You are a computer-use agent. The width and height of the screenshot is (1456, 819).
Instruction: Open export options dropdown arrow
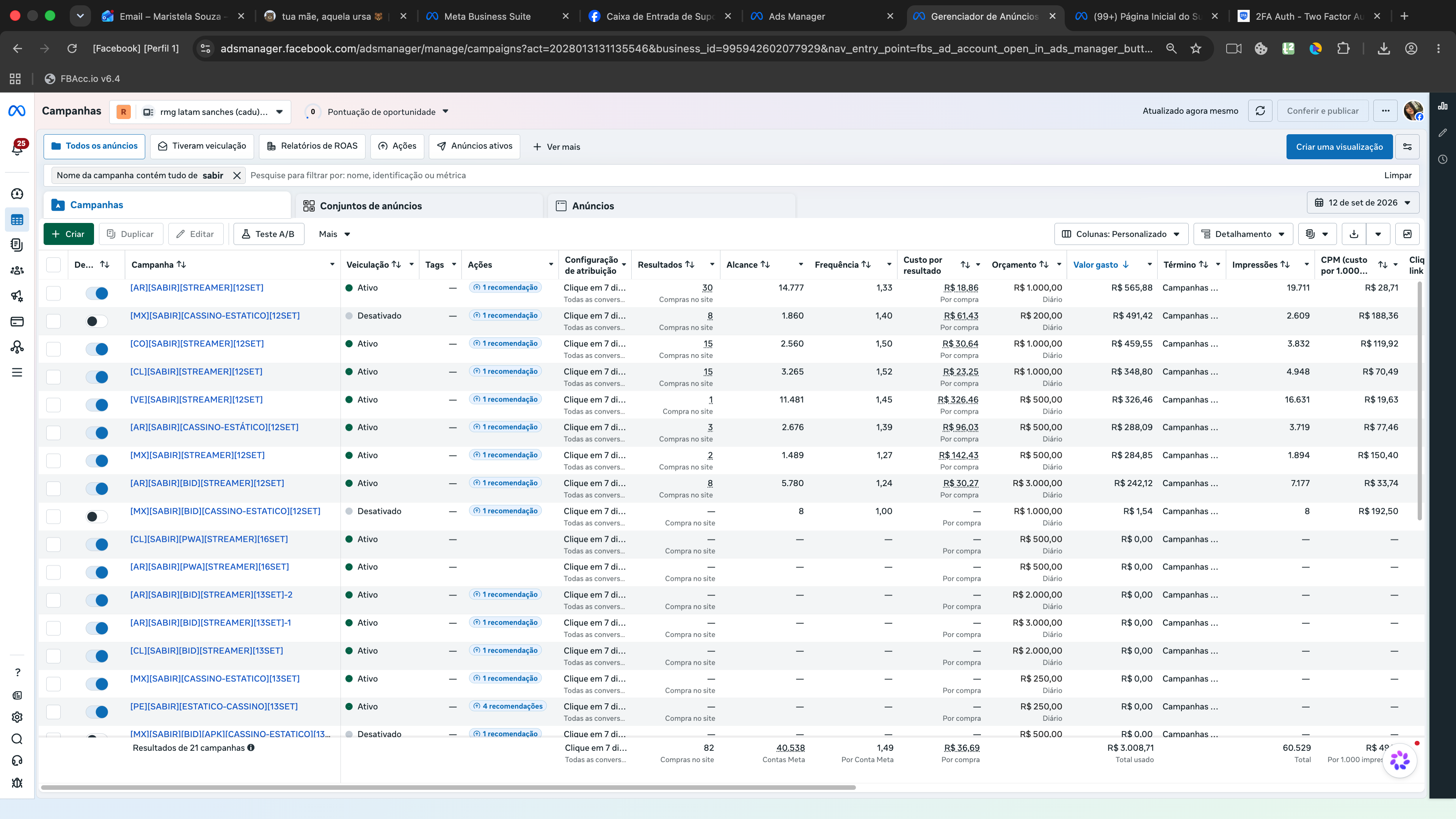pos(1378,234)
